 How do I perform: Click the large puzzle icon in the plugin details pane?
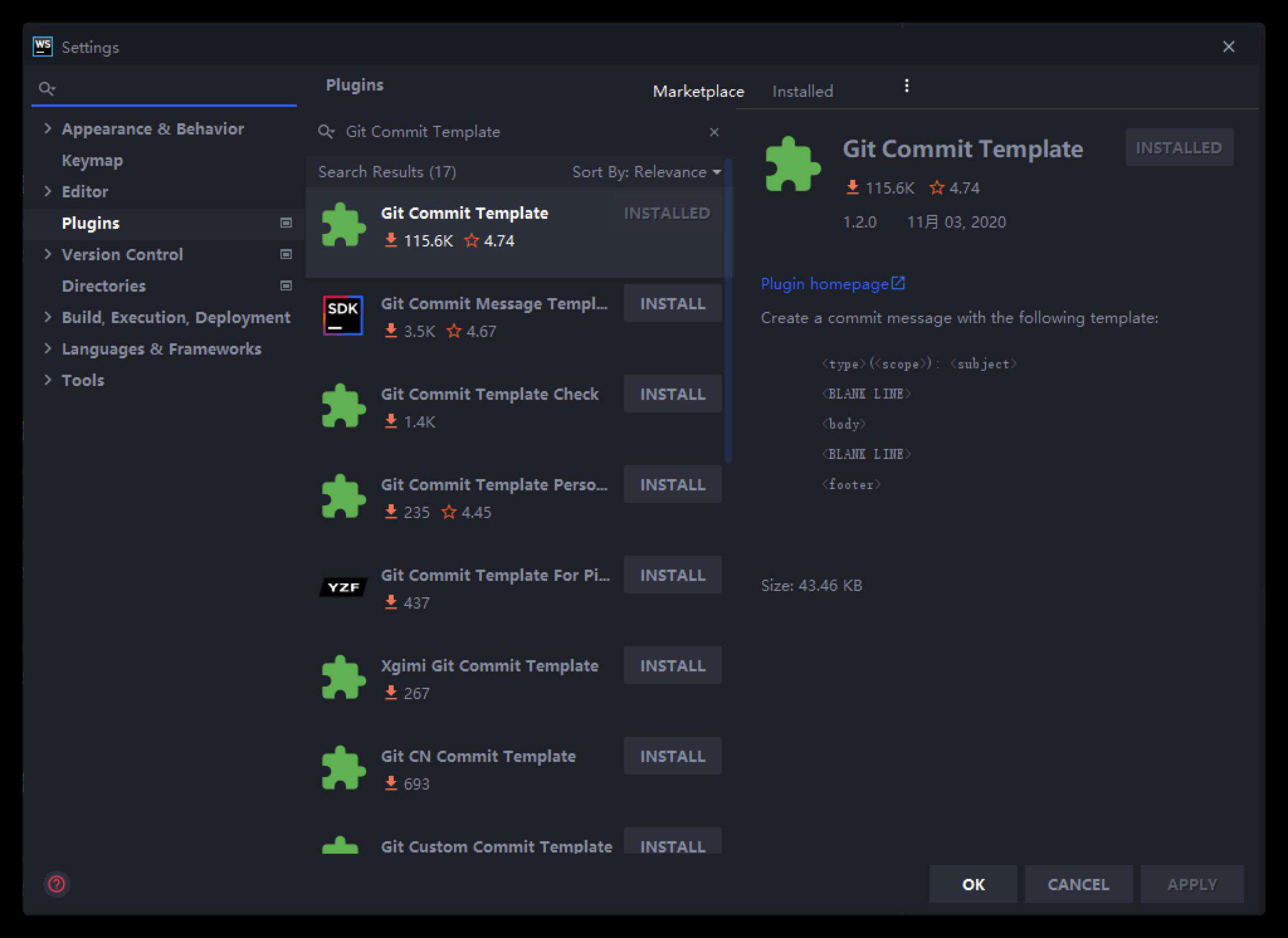[792, 164]
